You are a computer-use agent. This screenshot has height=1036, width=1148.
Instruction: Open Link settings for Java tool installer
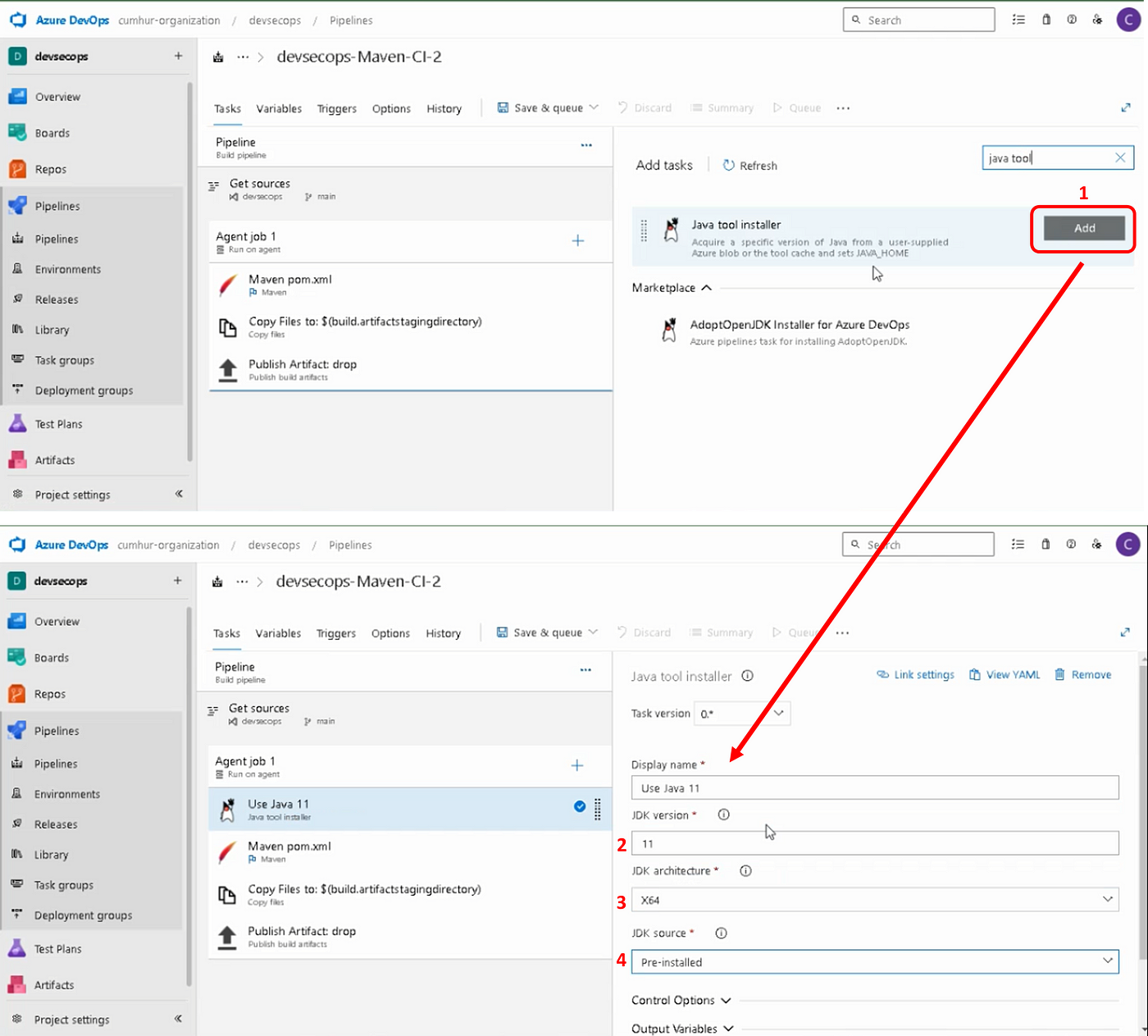916,674
